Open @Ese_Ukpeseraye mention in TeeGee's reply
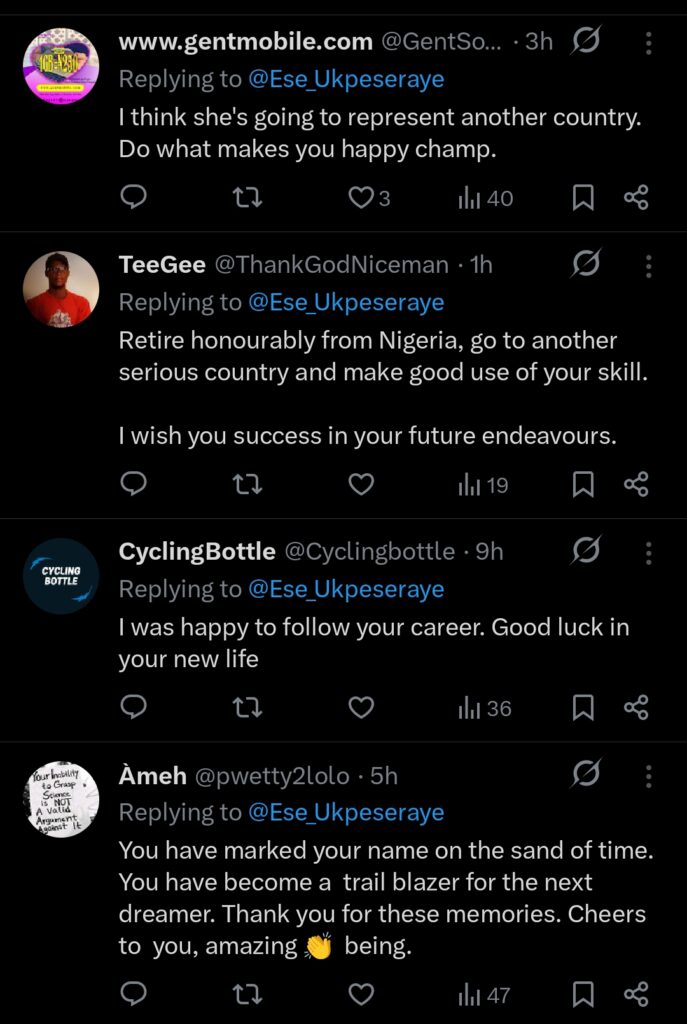Screen dimensions: 687x1024 click(x=346, y=302)
